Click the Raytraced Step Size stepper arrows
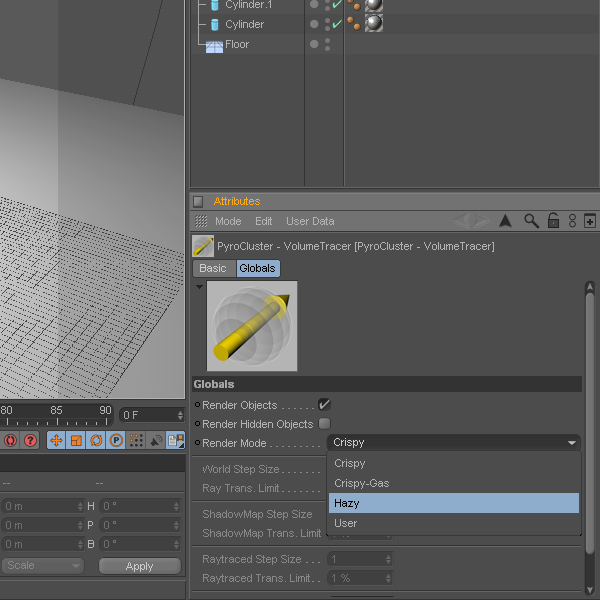The width and height of the screenshot is (600, 600). tap(388, 559)
